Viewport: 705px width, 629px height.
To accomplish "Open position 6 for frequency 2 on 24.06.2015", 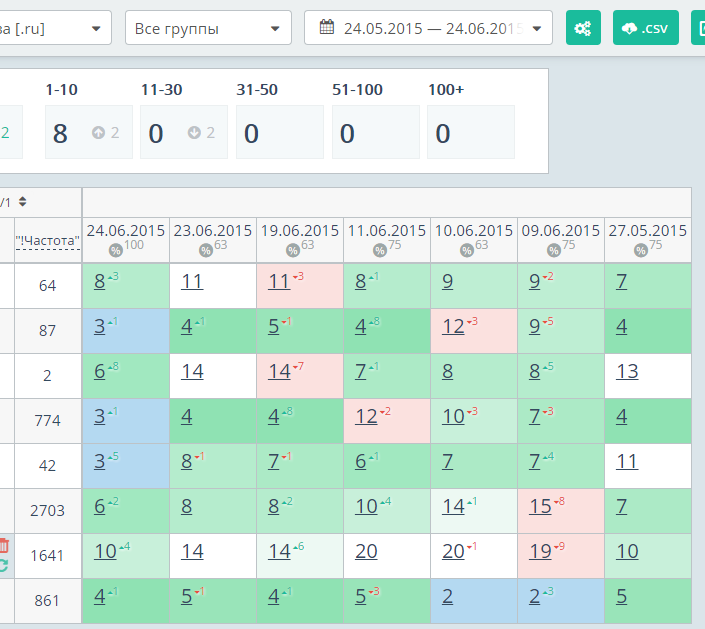I will (x=99, y=372).
